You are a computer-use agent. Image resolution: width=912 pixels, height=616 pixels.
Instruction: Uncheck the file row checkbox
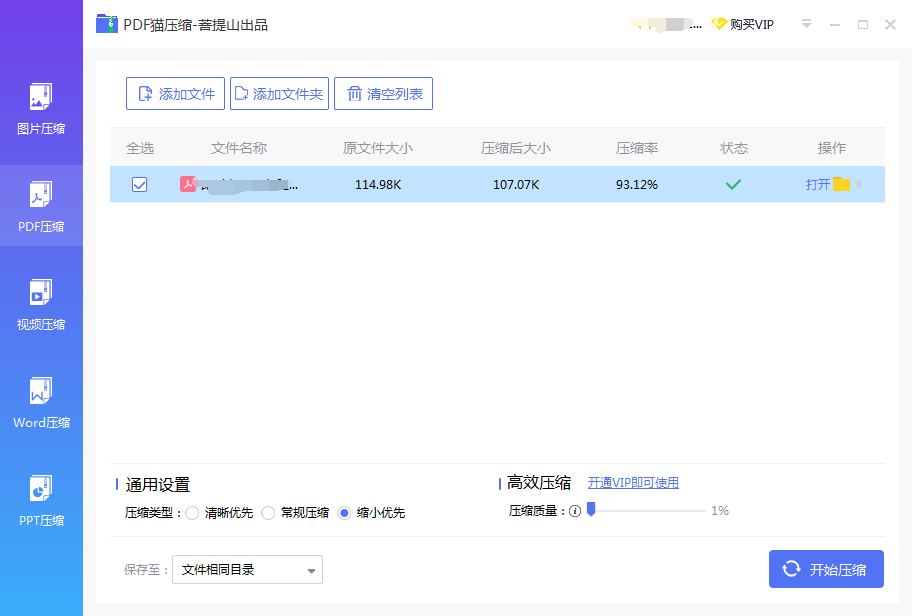coord(140,184)
